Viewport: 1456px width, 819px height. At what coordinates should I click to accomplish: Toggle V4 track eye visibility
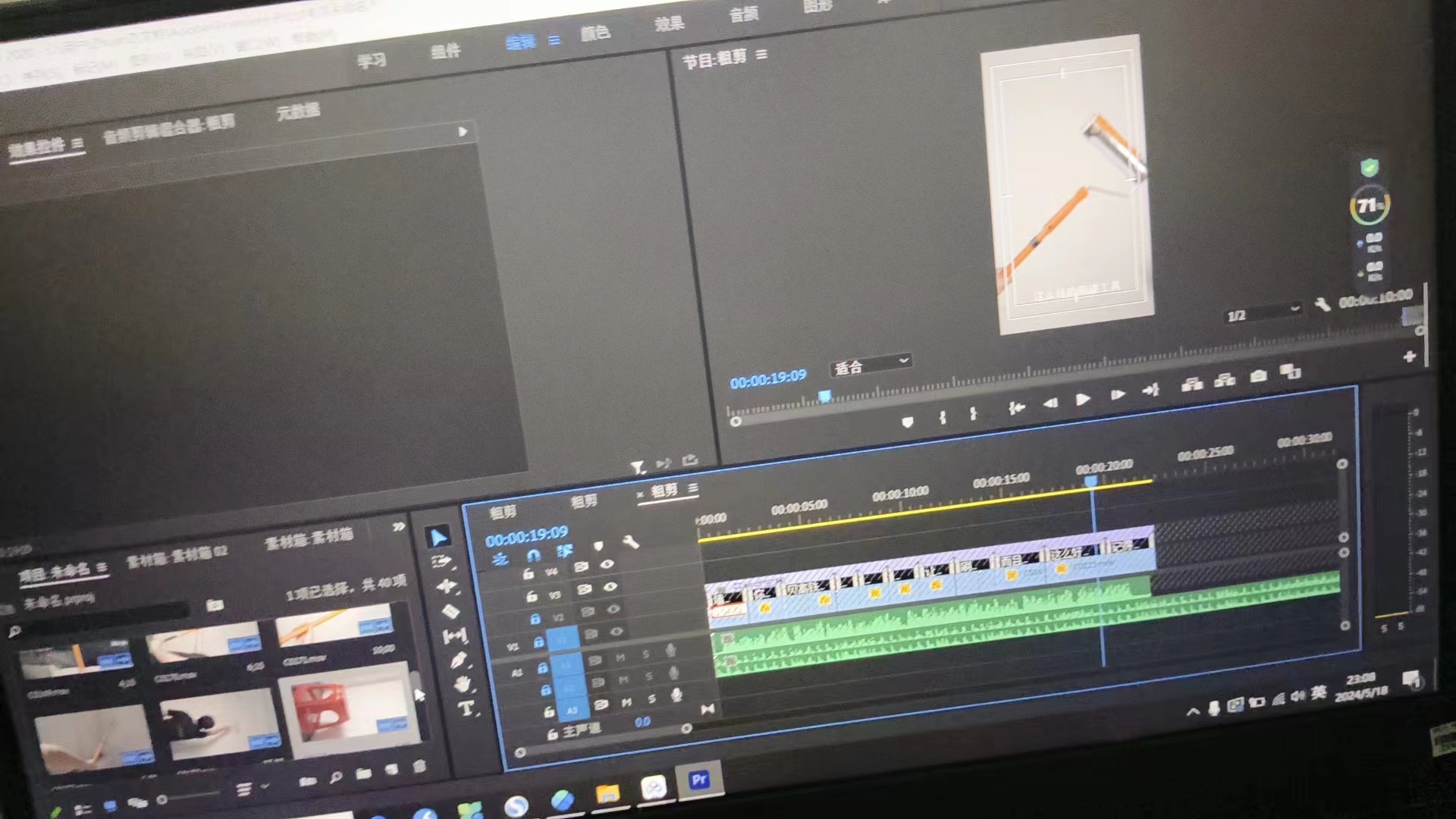coord(607,564)
